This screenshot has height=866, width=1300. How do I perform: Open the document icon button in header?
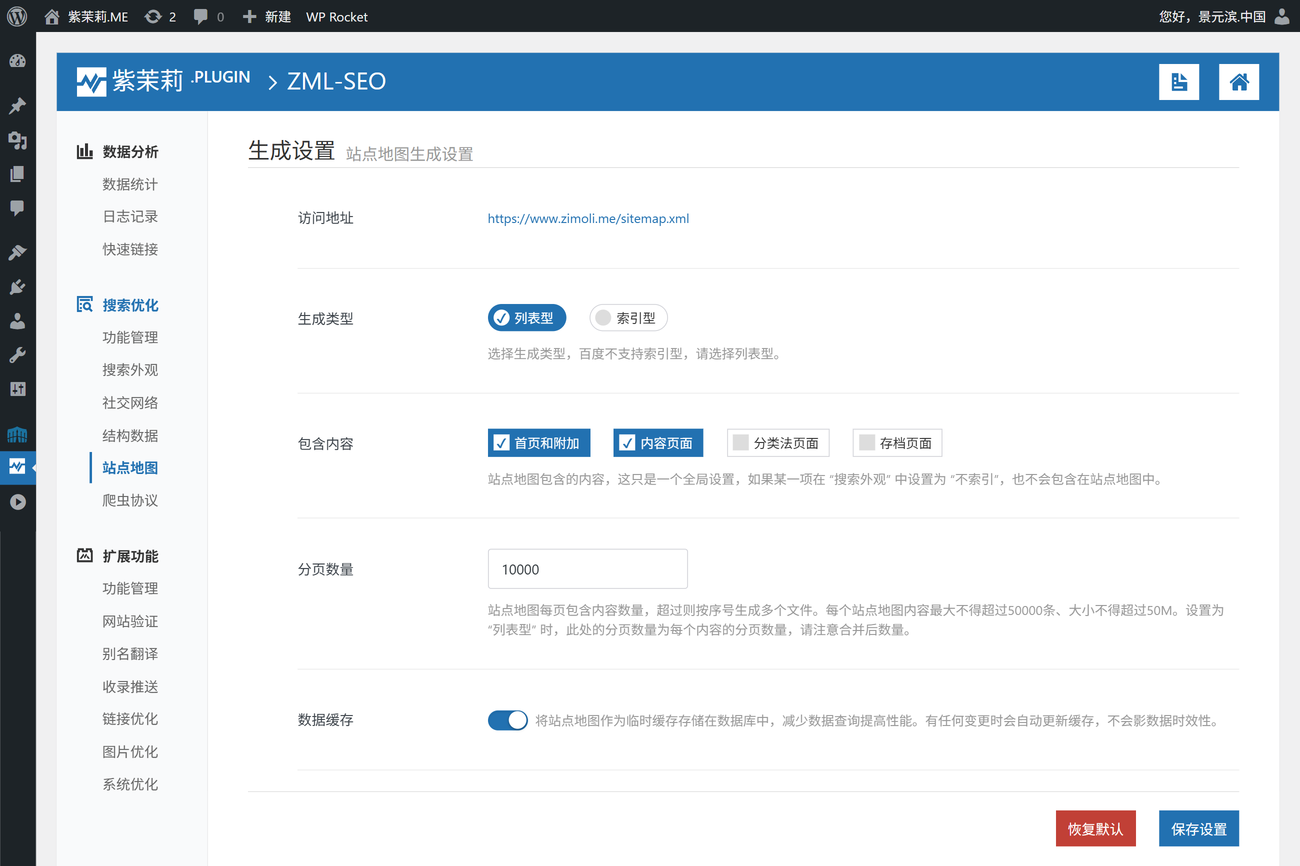1179,82
